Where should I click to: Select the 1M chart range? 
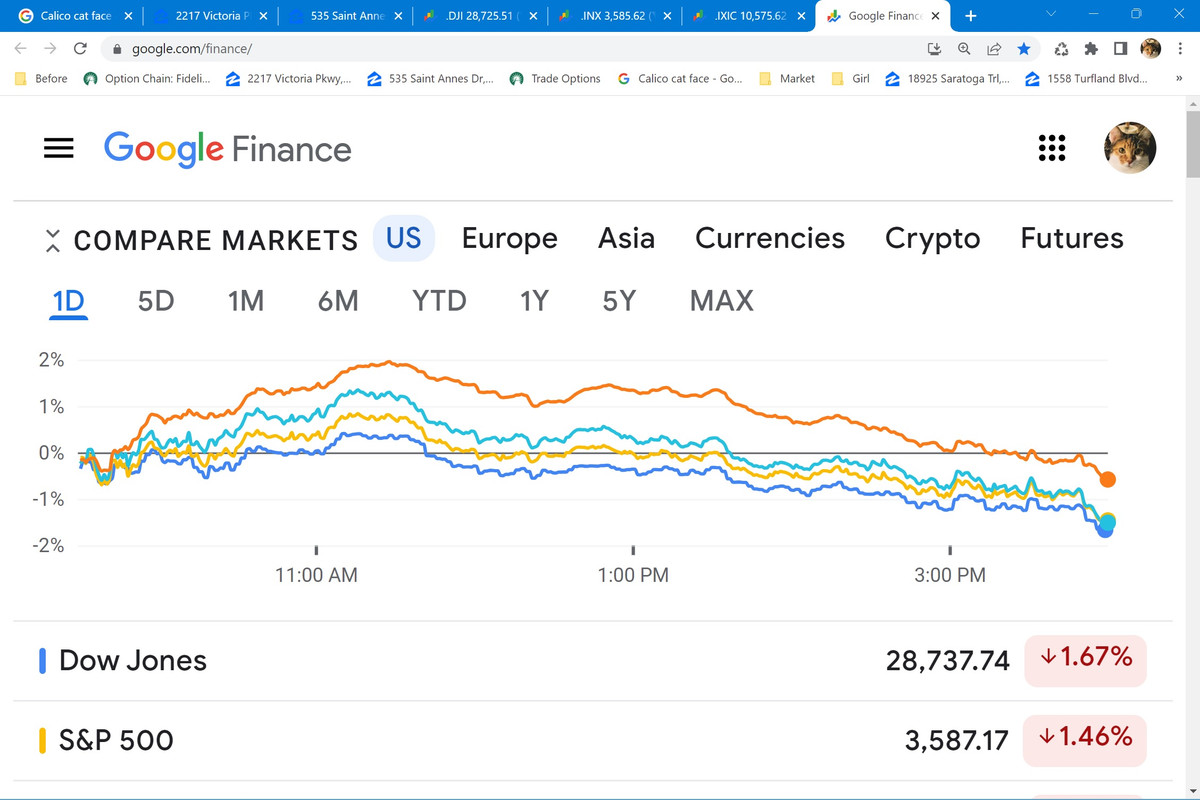[246, 300]
